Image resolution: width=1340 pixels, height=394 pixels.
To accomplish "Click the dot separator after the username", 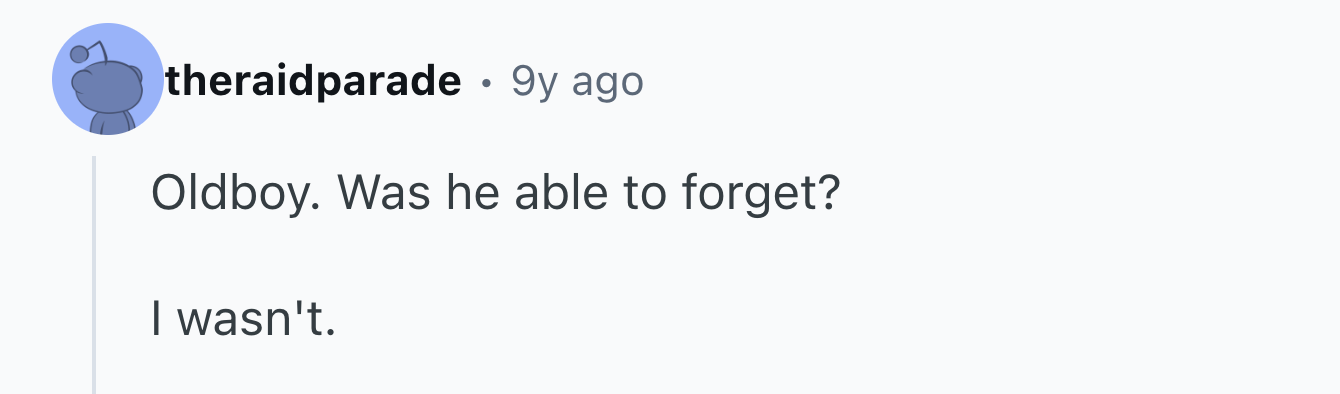I will tap(486, 83).
